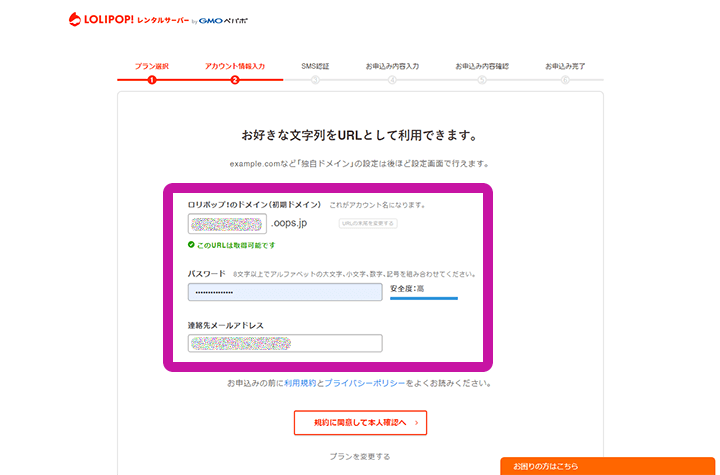
Task: Open the orange お困りの方はこちら help tab
Action: pyautogui.click(x=609, y=466)
